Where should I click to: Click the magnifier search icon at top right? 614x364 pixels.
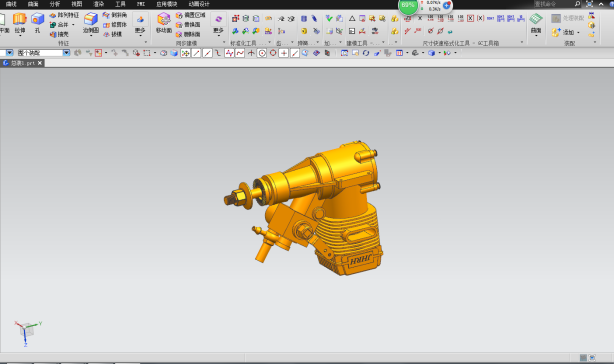click(577, 4)
